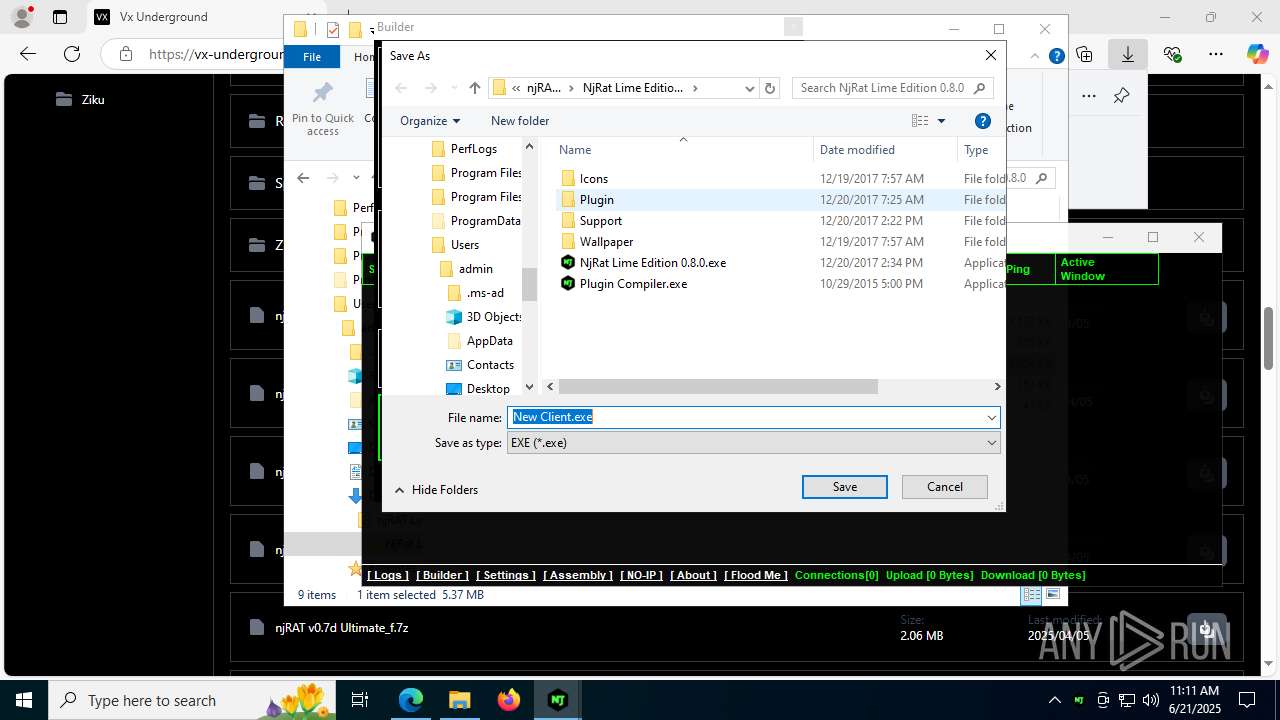The image size is (1280, 720).
Task: Click the NjRat Lime Edition exe icon
Action: click(568, 262)
